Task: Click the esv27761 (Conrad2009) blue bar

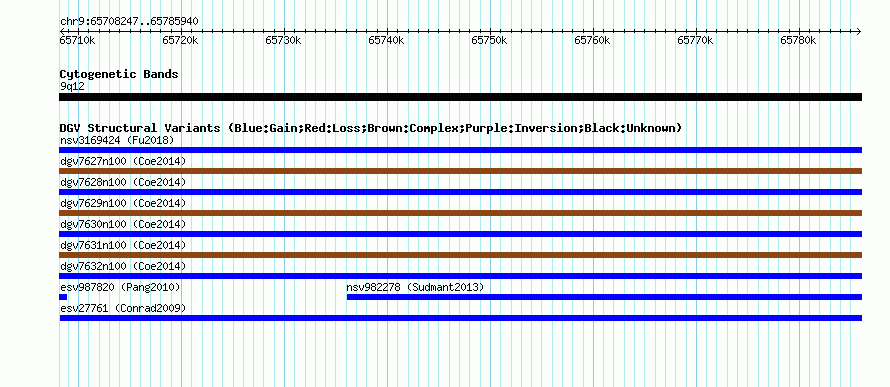Action: [x=460, y=318]
